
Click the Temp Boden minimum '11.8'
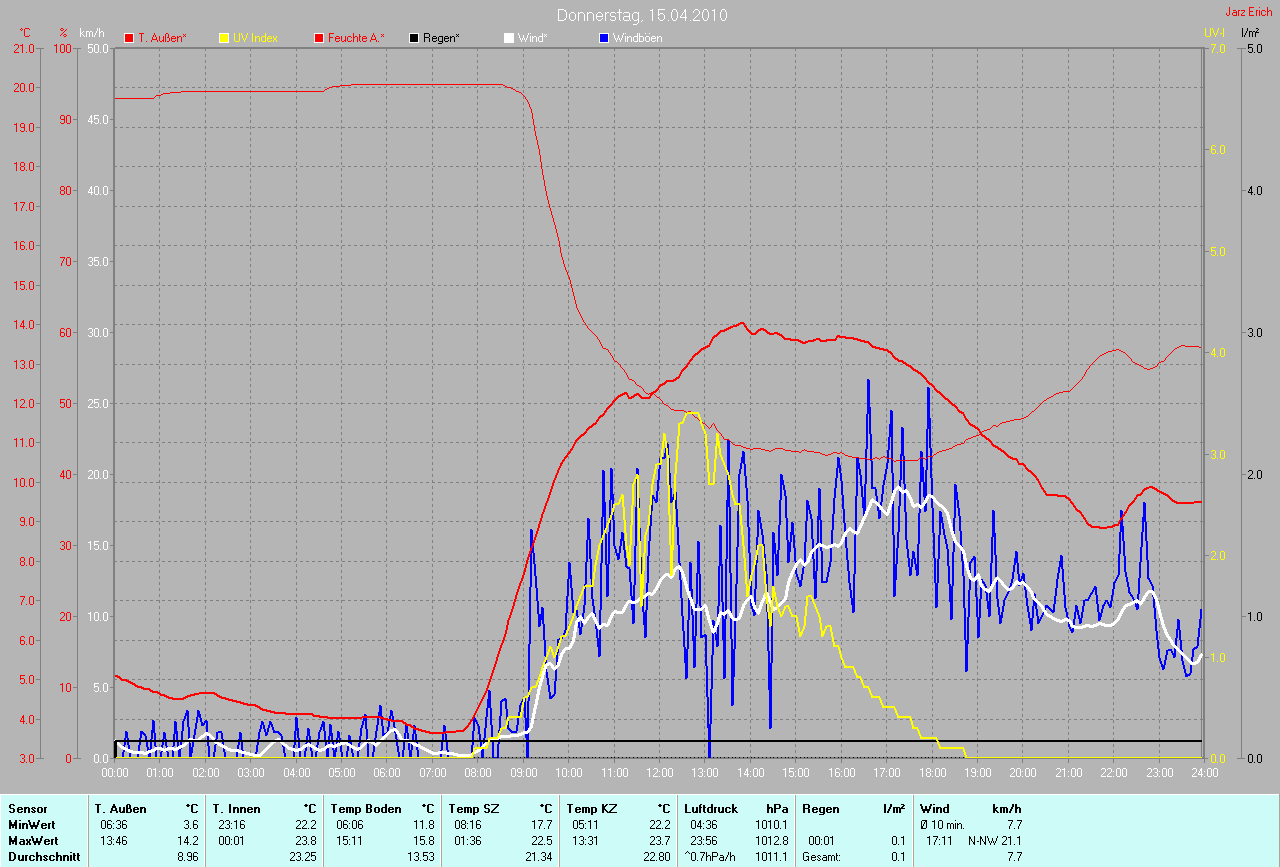[424, 824]
